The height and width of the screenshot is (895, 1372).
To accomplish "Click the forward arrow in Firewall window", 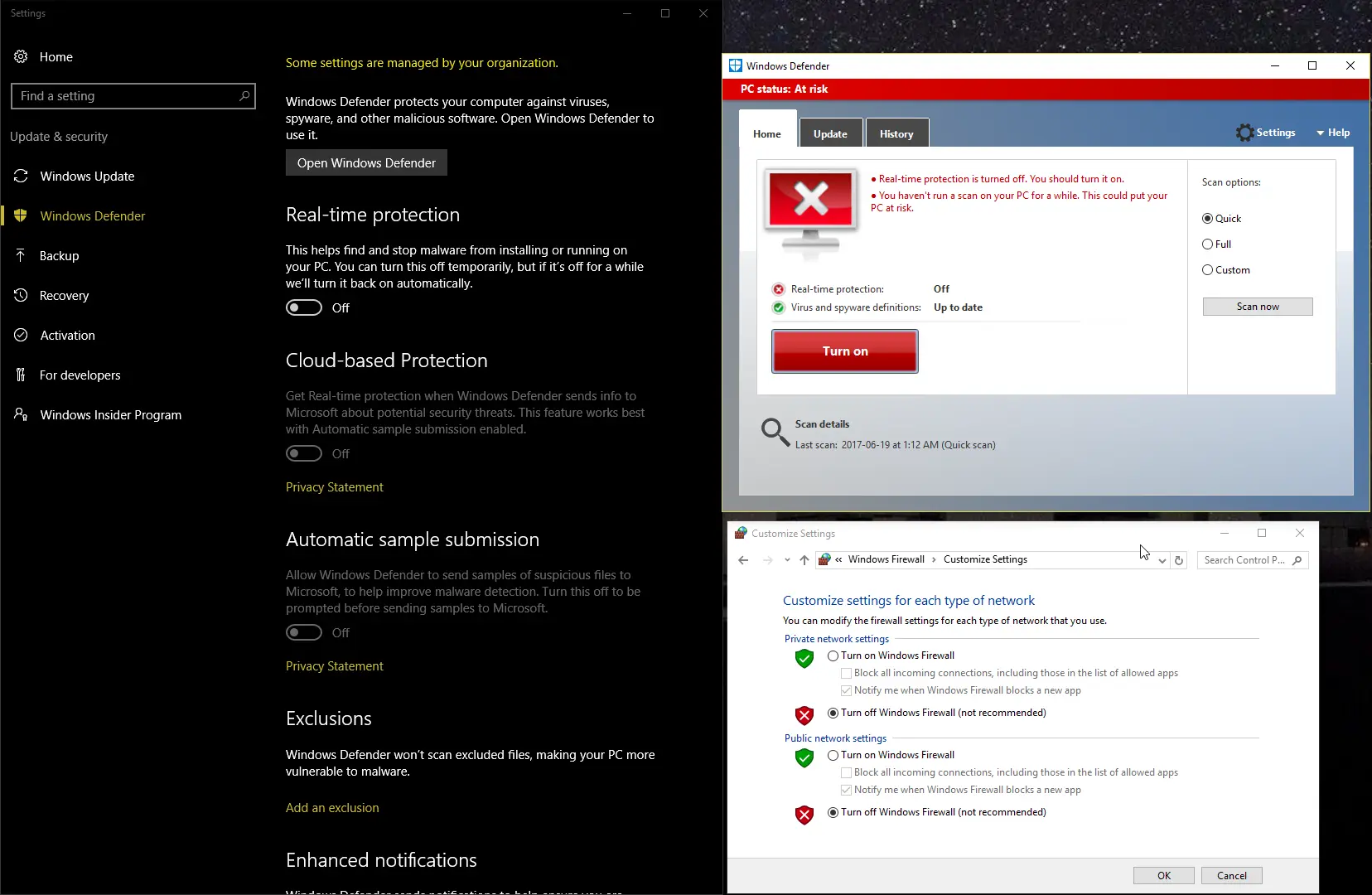I will (x=767, y=560).
